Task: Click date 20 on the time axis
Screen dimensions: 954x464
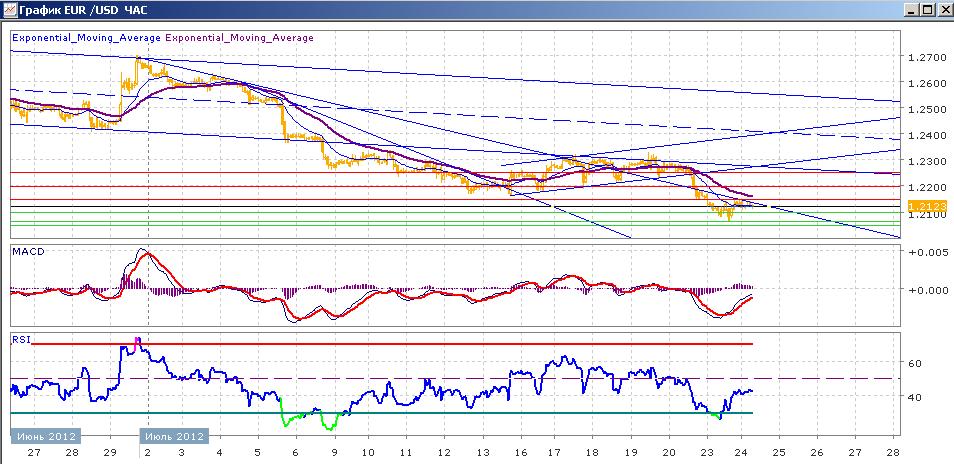Action: pos(669,453)
